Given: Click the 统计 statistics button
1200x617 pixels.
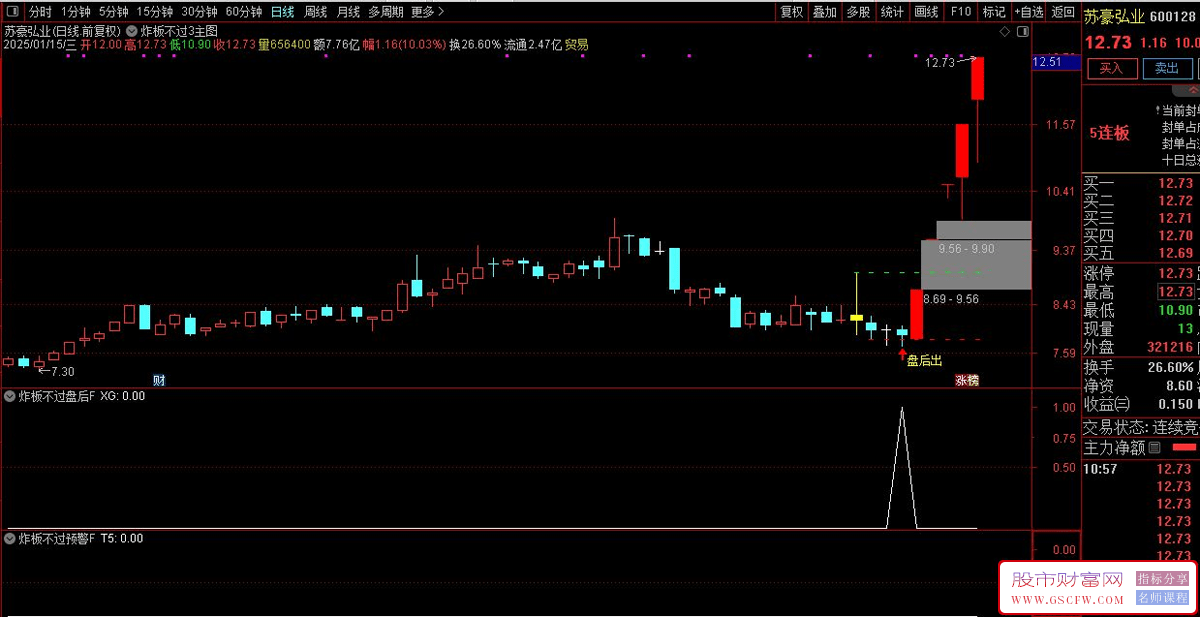Looking at the screenshot, I should click(x=892, y=12).
